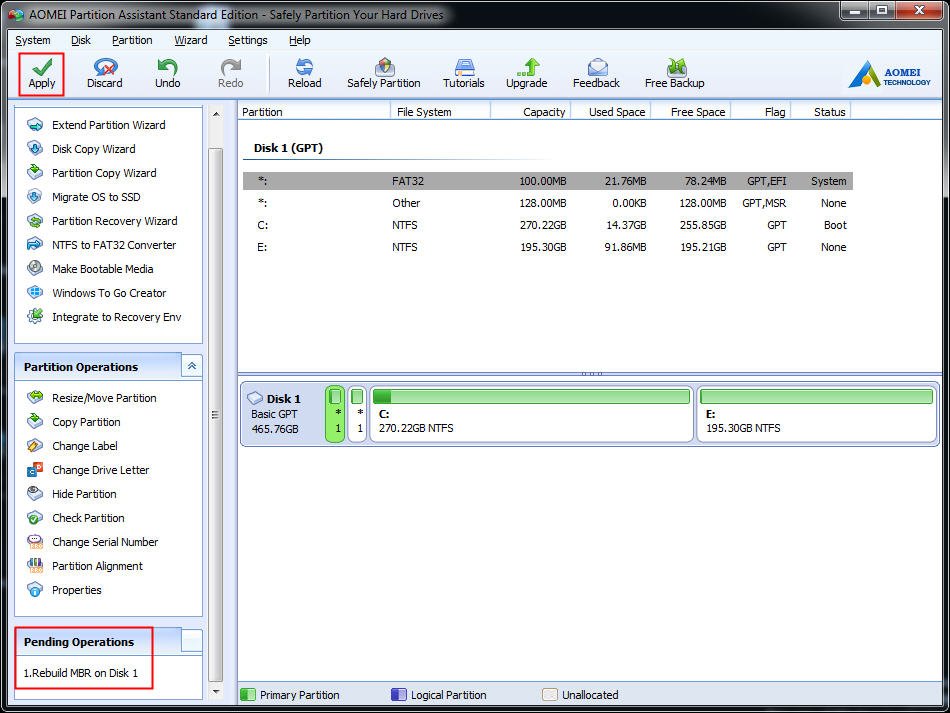Screen dimensions: 950x713
Task: Collapse the Pending Operations panel
Action: tap(191, 641)
